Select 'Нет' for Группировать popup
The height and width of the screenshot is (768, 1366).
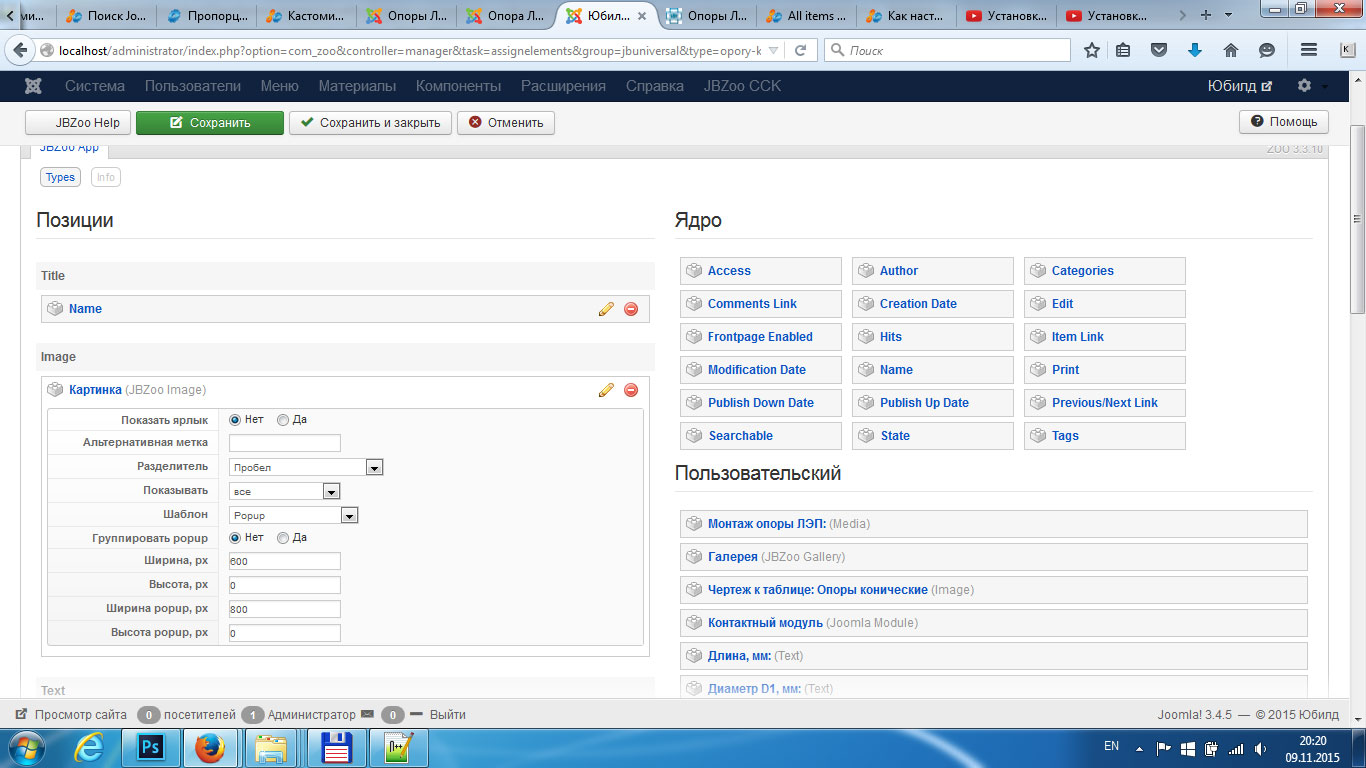click(x=235, y=538)
